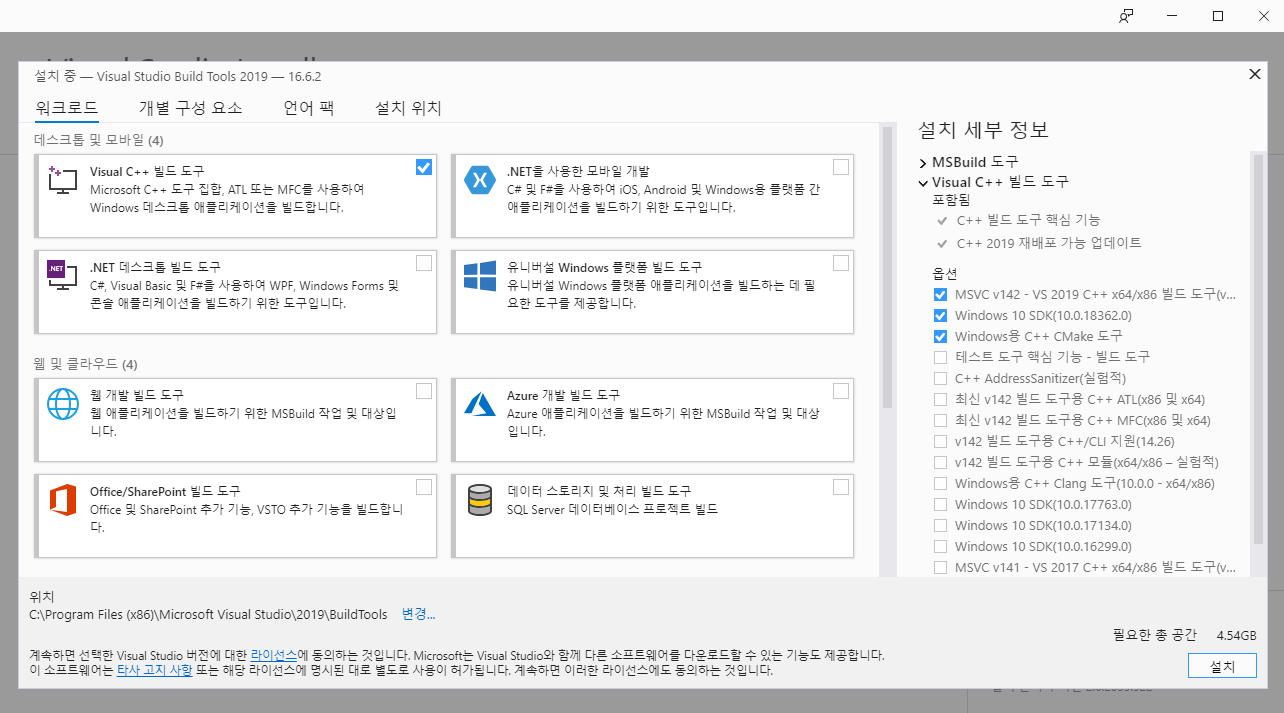This screenshot has height=713, width=1284.
Task: Click the .NET desktop build tools icon
Action: pos(63,275)
